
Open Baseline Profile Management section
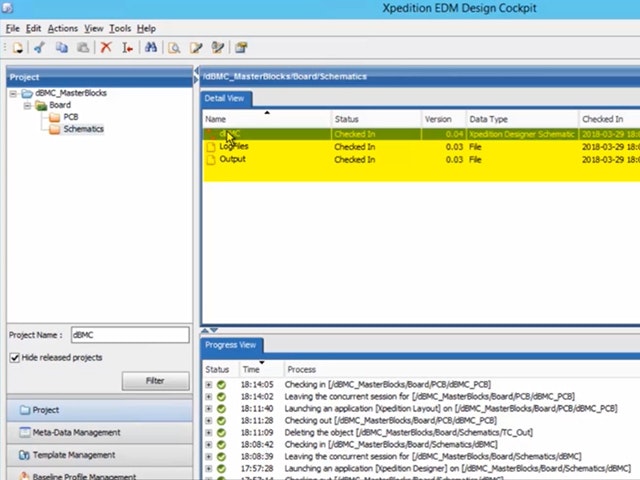click(x=100, y=475)
